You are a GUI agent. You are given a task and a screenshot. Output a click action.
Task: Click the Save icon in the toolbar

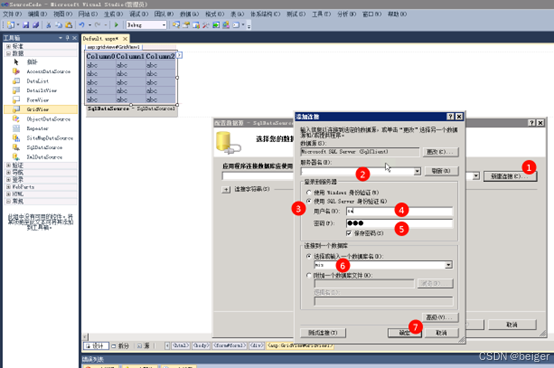26,25
